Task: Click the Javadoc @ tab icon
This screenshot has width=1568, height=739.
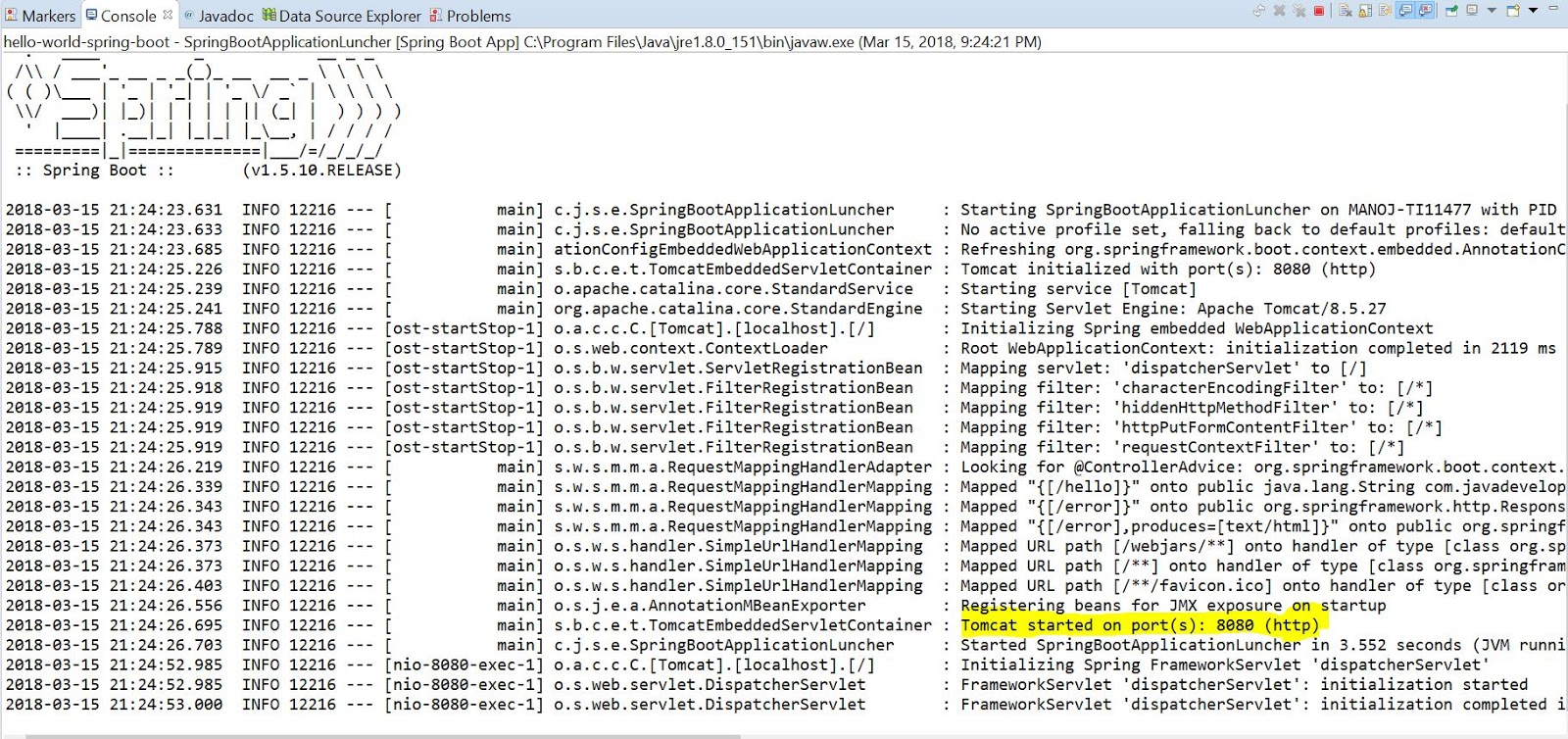Action: pos(189,15)
